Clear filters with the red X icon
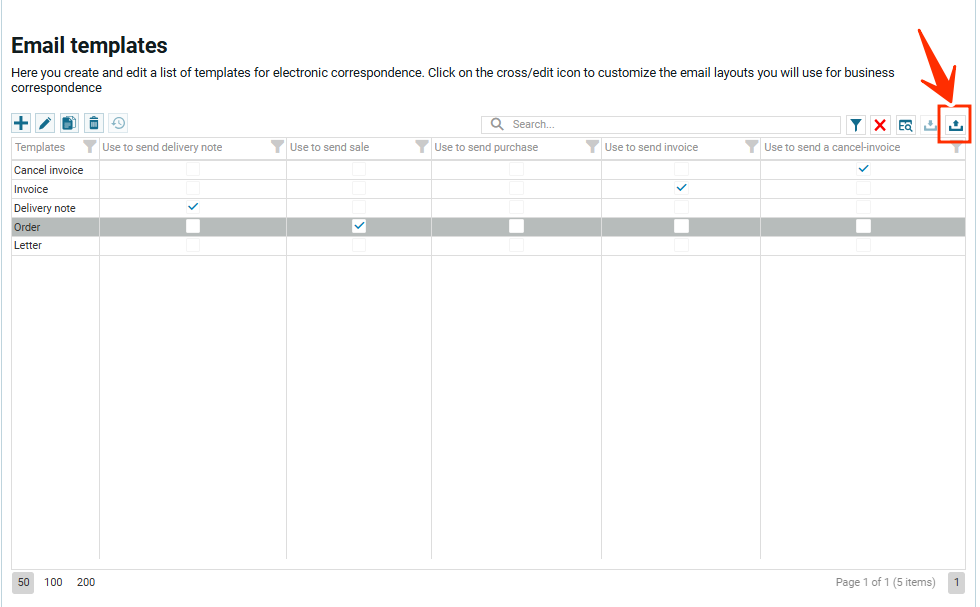The height and width of the screenshot is (607, 980). [x=880, y=125]
